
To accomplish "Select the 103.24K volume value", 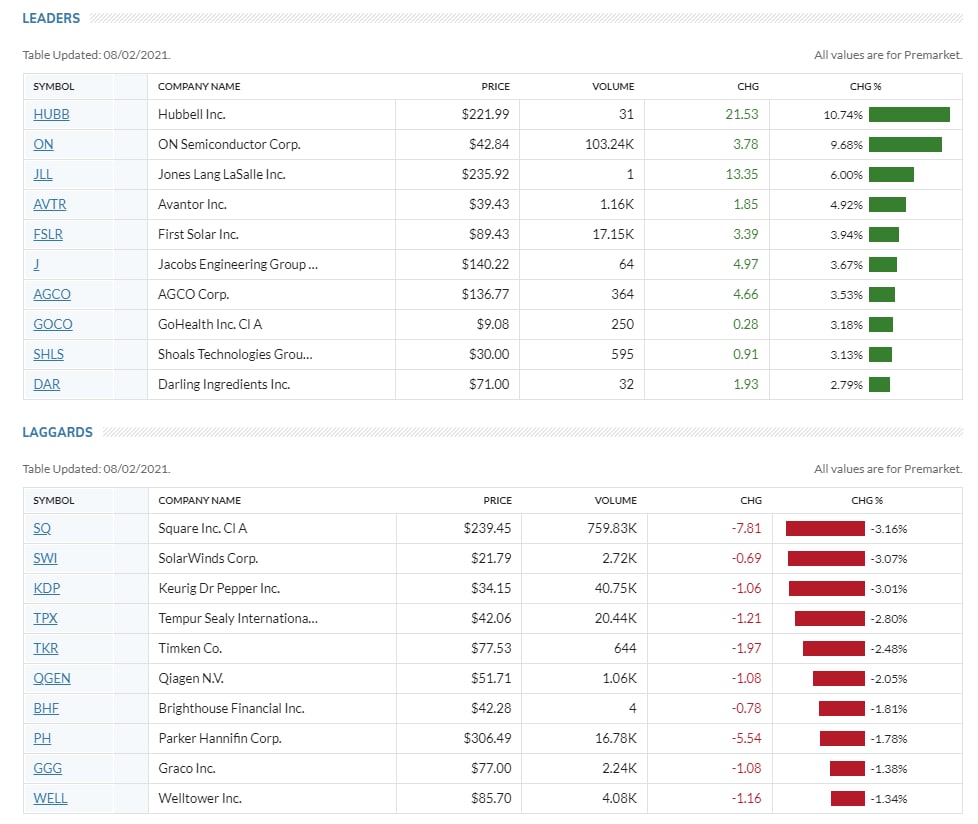I will pyautogui.click(x=609, y=144).
